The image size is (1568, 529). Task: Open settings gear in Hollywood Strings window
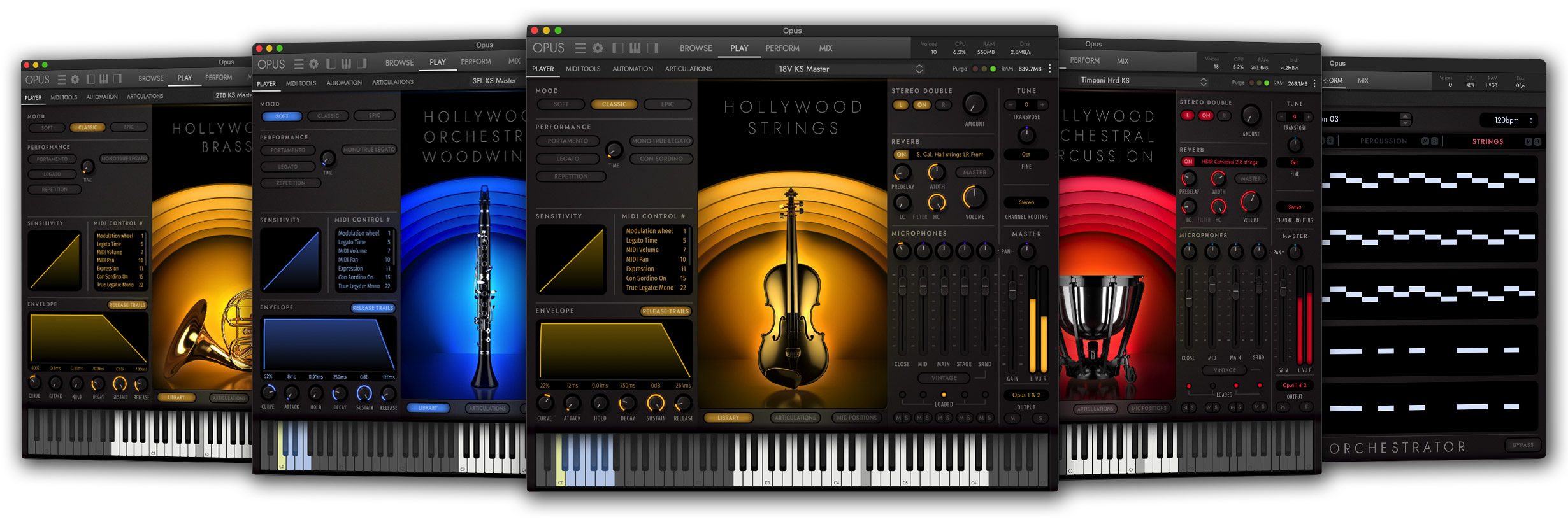point(598,48)
